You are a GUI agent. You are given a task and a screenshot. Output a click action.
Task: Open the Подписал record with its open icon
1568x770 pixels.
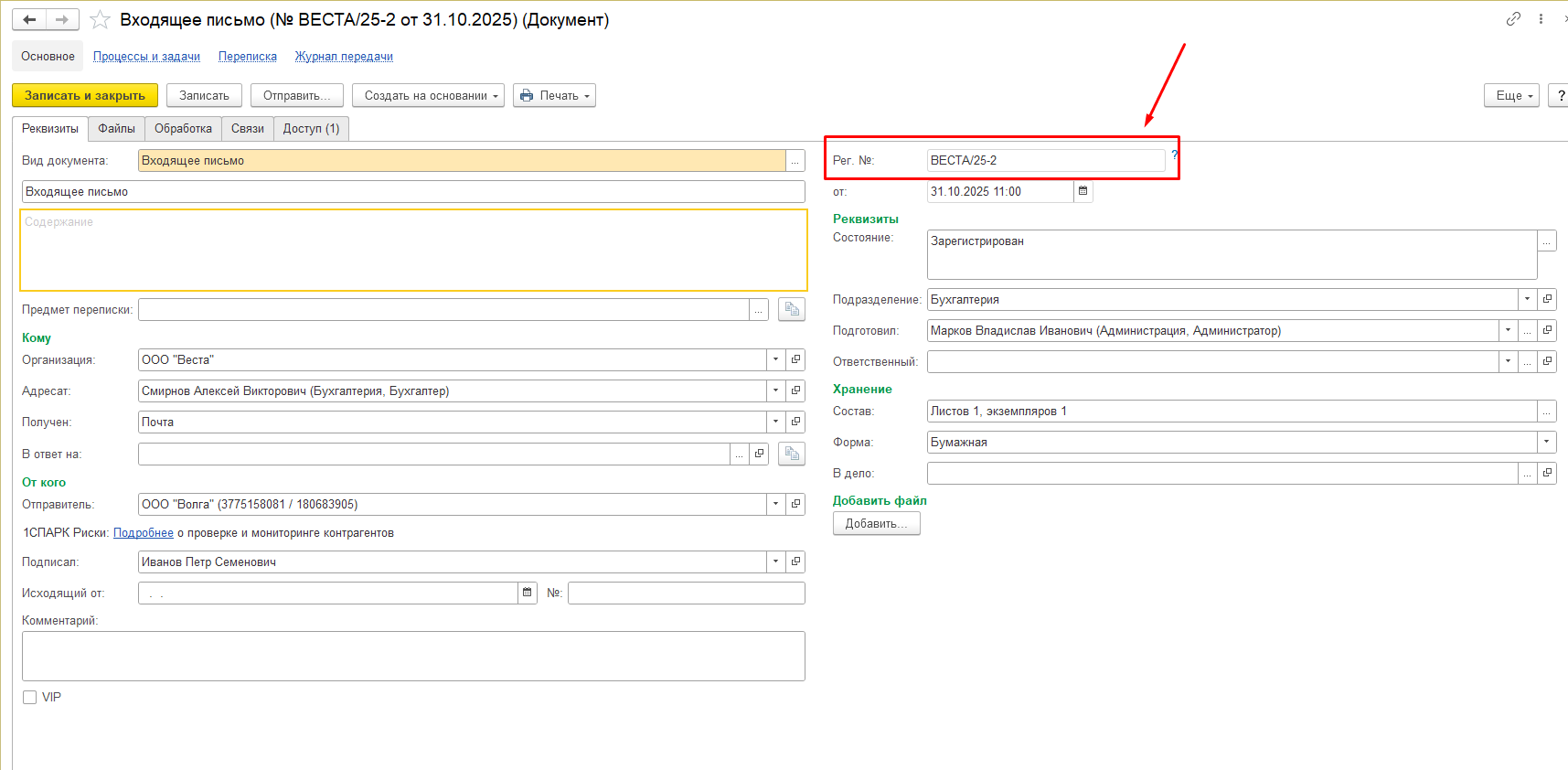(x=795, y=561)
